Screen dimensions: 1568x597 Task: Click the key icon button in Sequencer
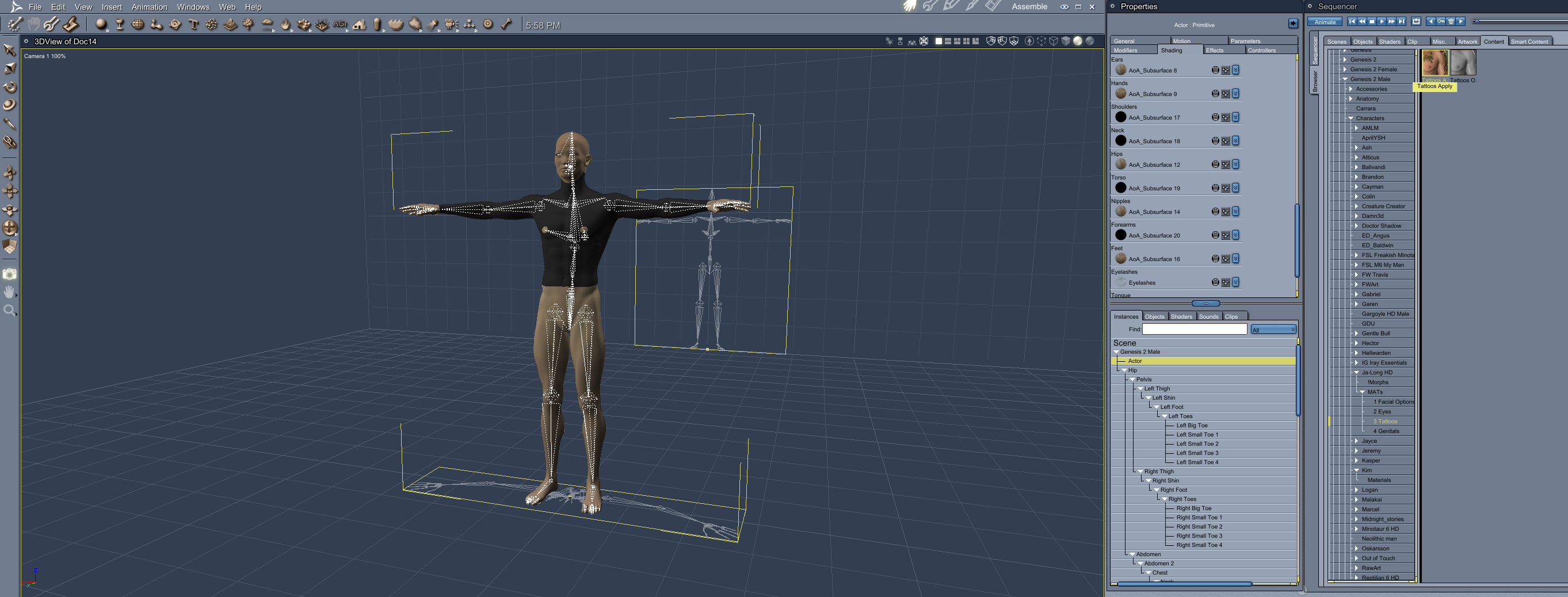(1440, 21)
